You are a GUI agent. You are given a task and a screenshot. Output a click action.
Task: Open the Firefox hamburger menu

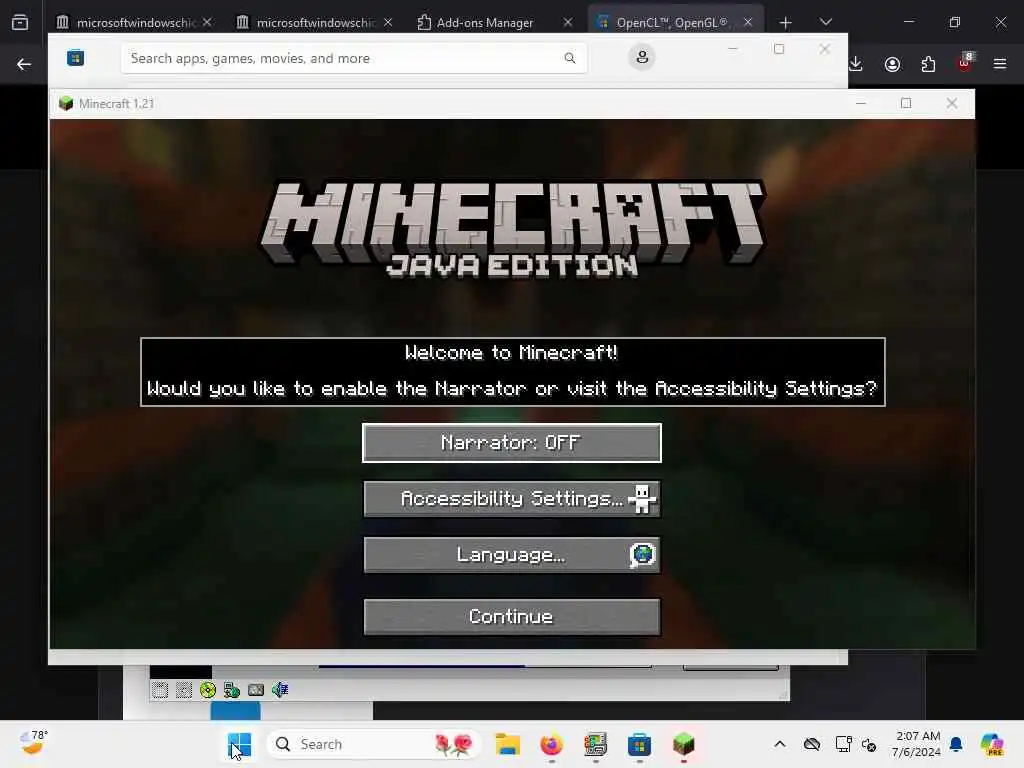[1000, 64]
